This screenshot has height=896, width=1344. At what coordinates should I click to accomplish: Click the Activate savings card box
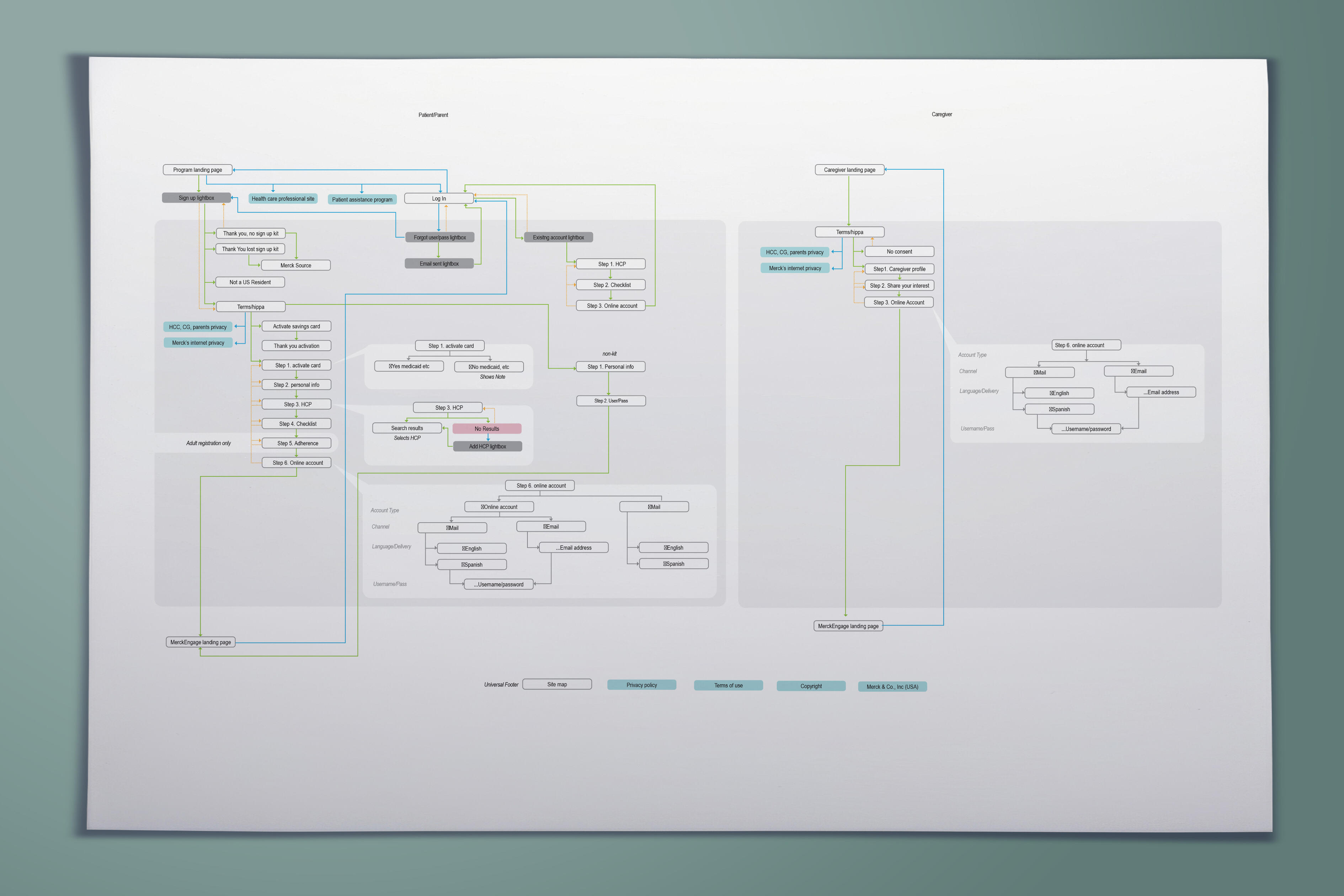(x=297, y=326)
